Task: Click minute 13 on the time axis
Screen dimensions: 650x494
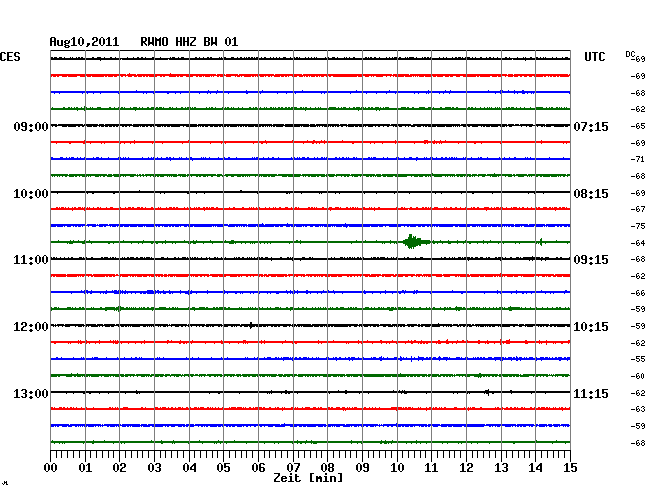Action: tap(501, 468)
